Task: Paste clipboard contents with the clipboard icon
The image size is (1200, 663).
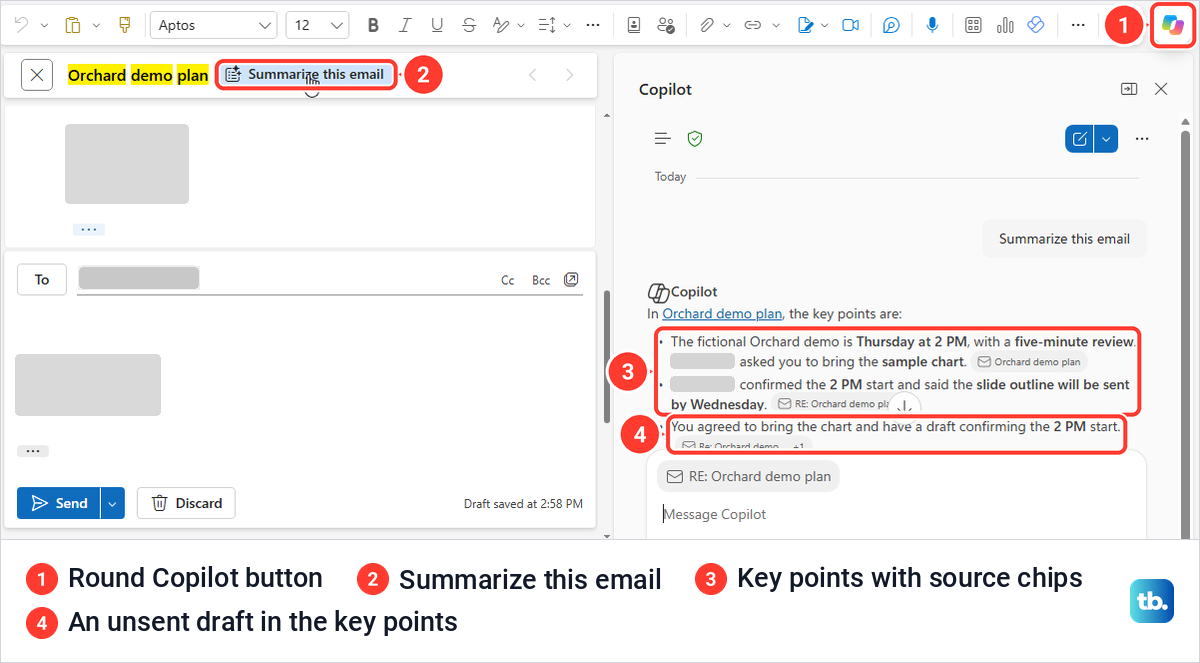Action: [x=72, y=25]
